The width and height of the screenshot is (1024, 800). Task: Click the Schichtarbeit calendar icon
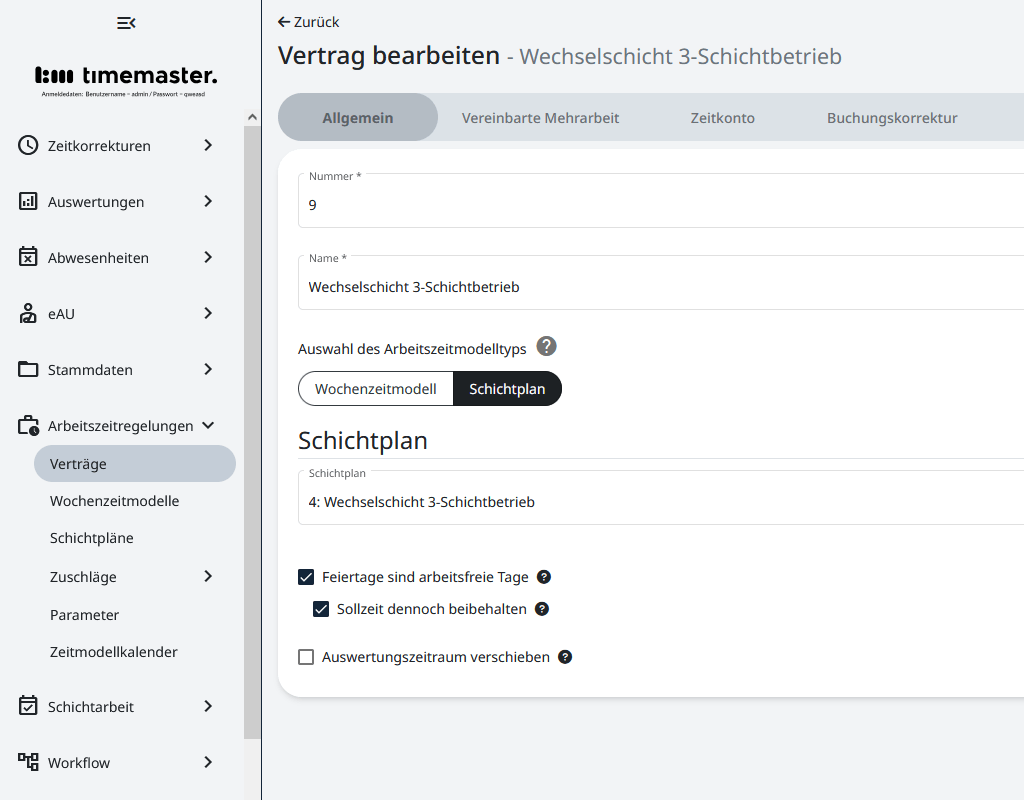click(27, 706)
